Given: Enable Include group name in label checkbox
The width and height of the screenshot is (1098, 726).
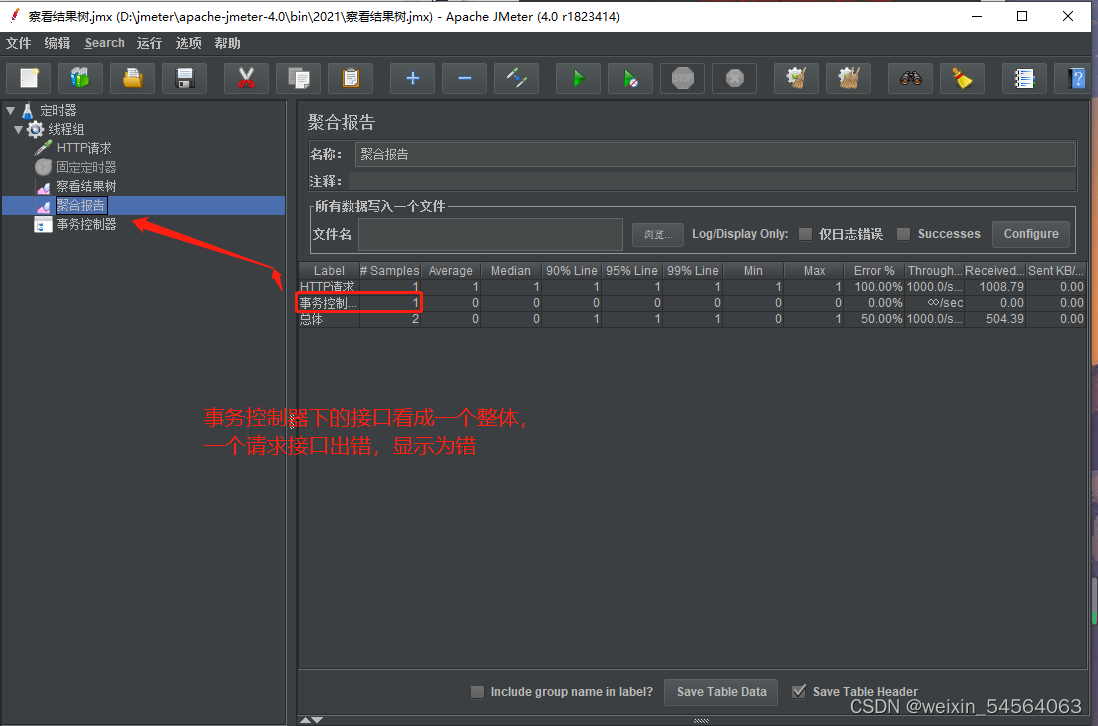Looking at the screenshot, I should point(478,692).
